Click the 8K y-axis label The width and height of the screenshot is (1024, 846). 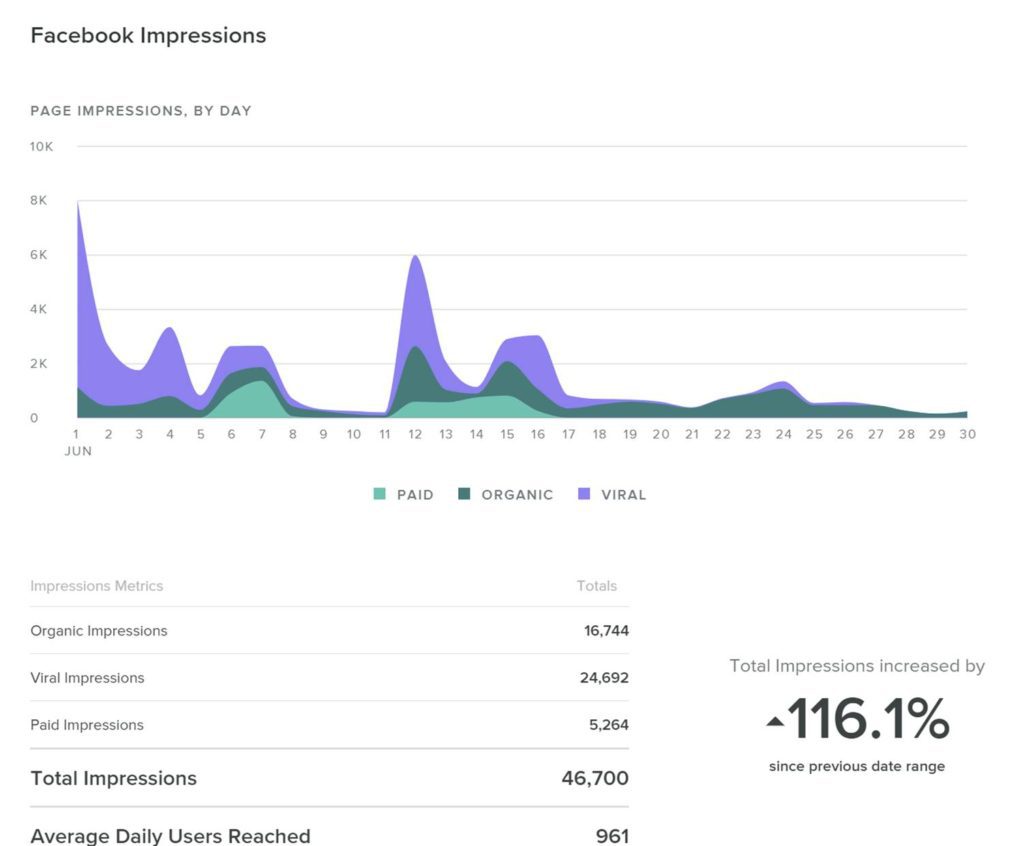coord(39,201)
